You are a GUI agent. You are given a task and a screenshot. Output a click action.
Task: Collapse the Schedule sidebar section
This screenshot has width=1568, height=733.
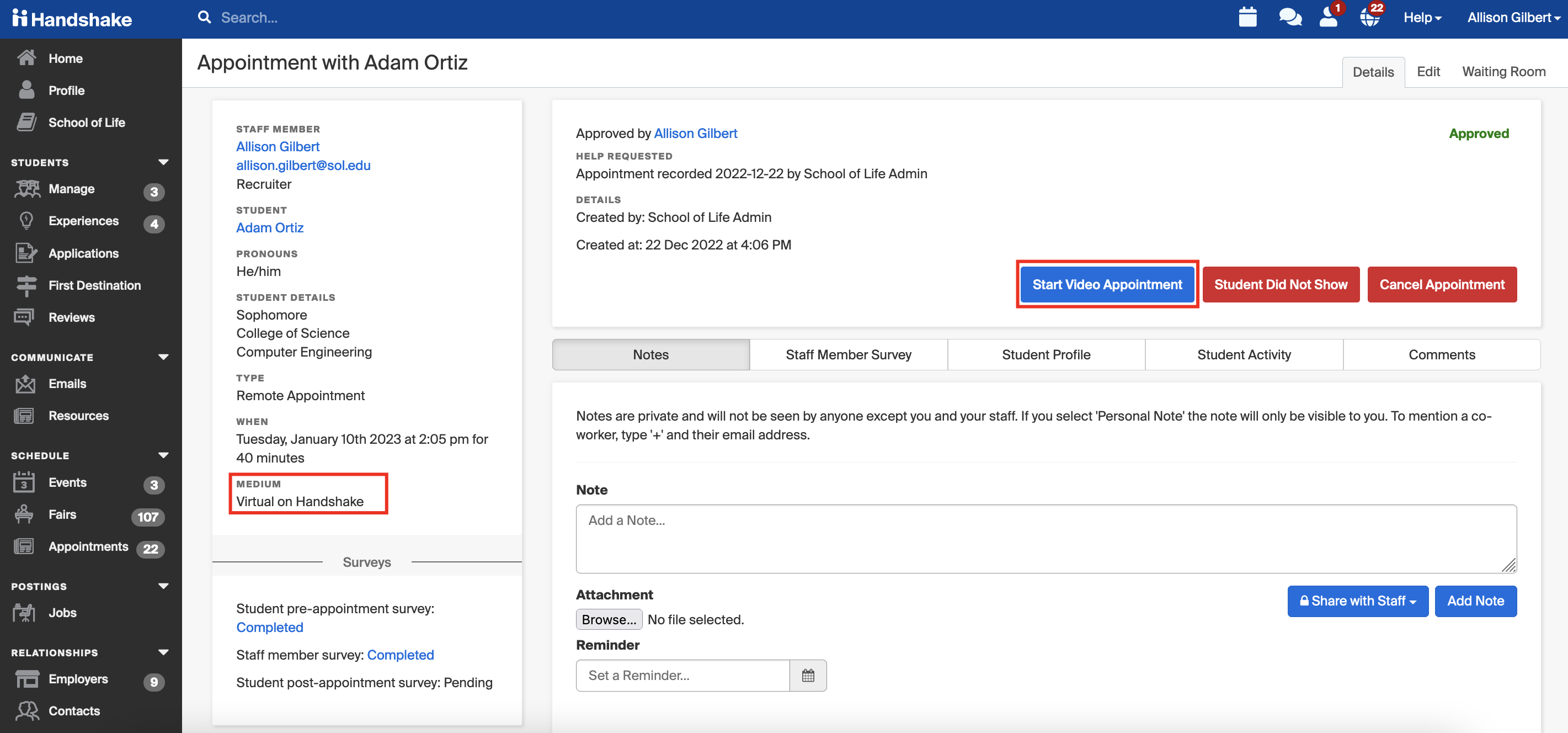click(163, 455)
